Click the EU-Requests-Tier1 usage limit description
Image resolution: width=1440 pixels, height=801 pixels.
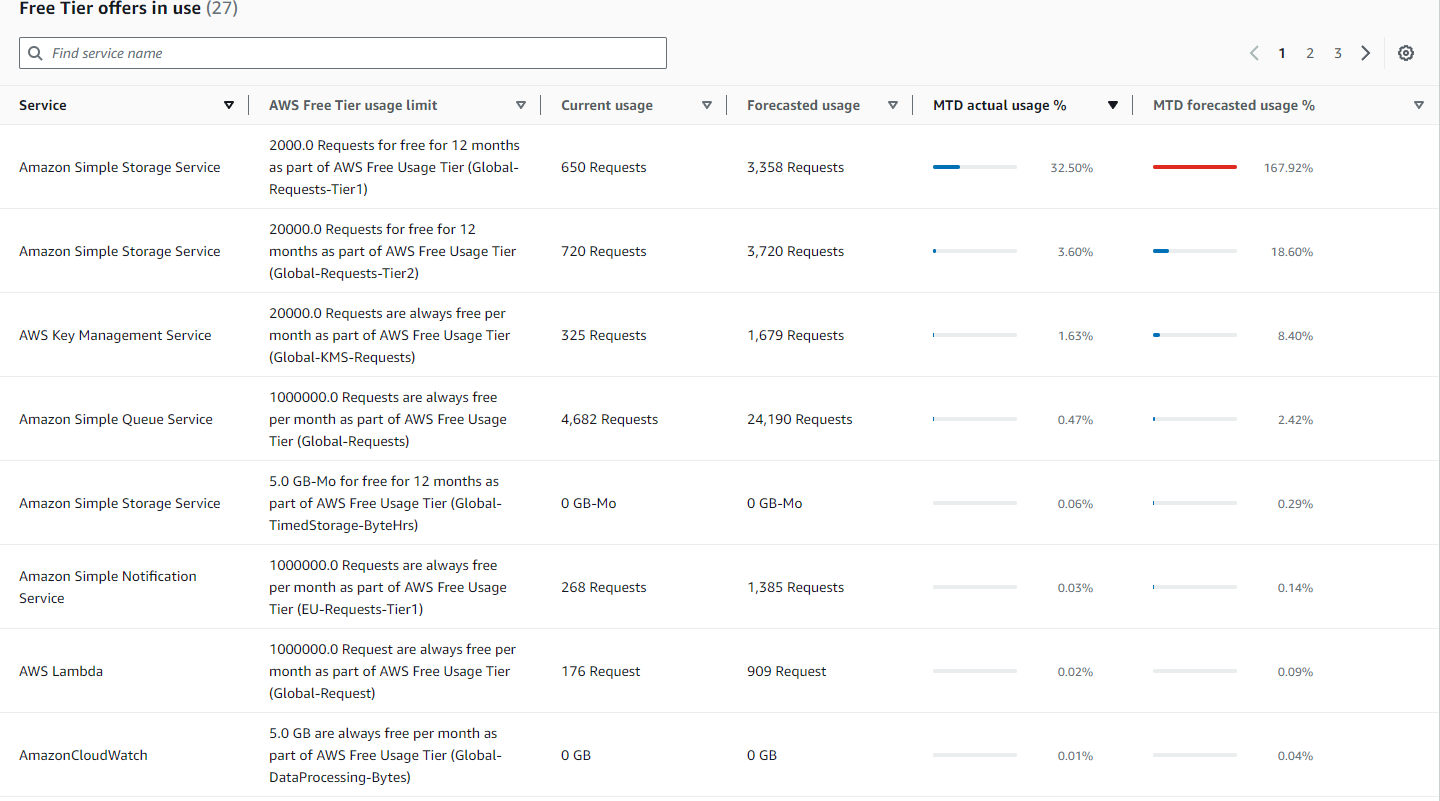click(388, 587)
